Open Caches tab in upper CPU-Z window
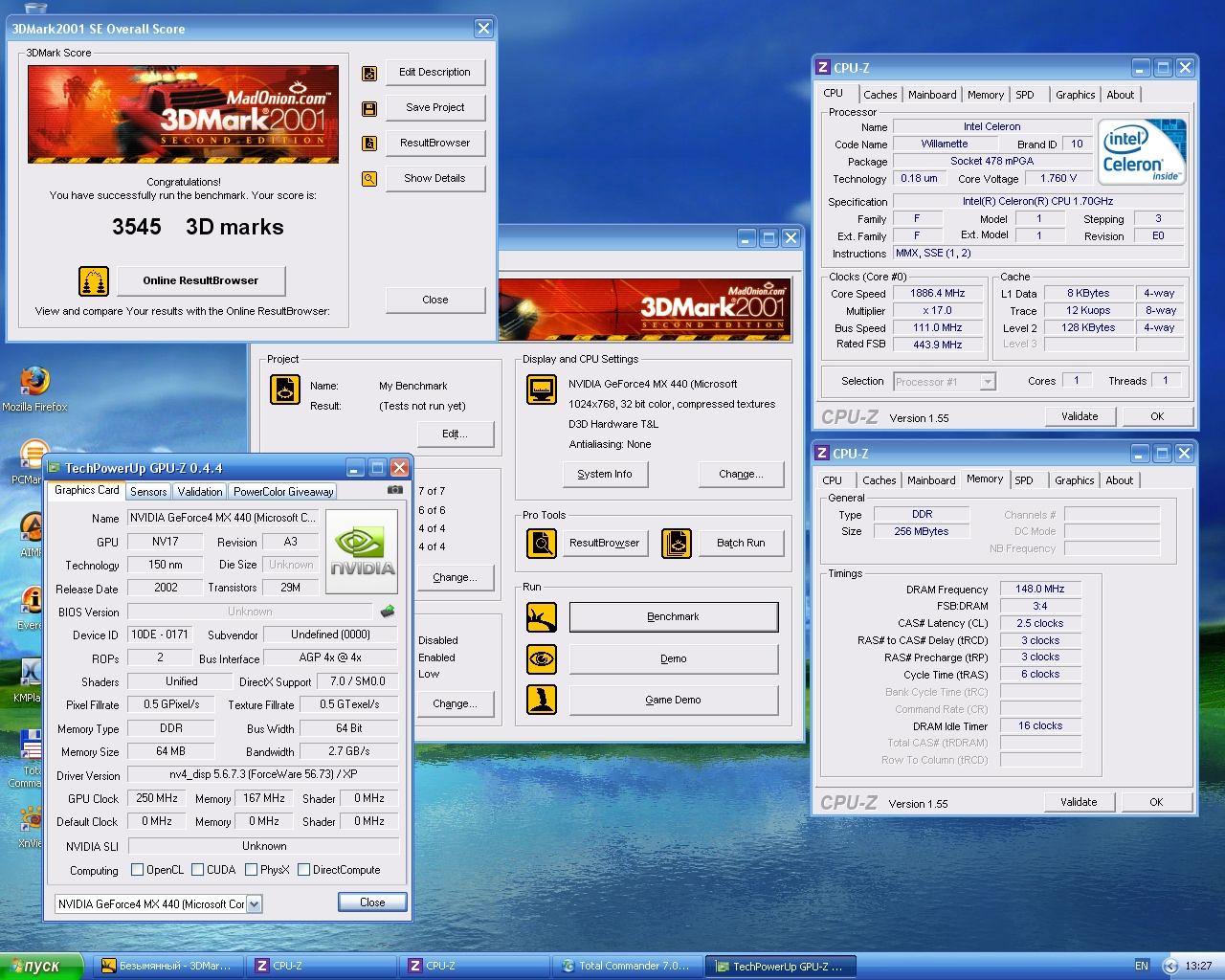The height and width of the screenshot is (980, 1225). tap(880, 95)
